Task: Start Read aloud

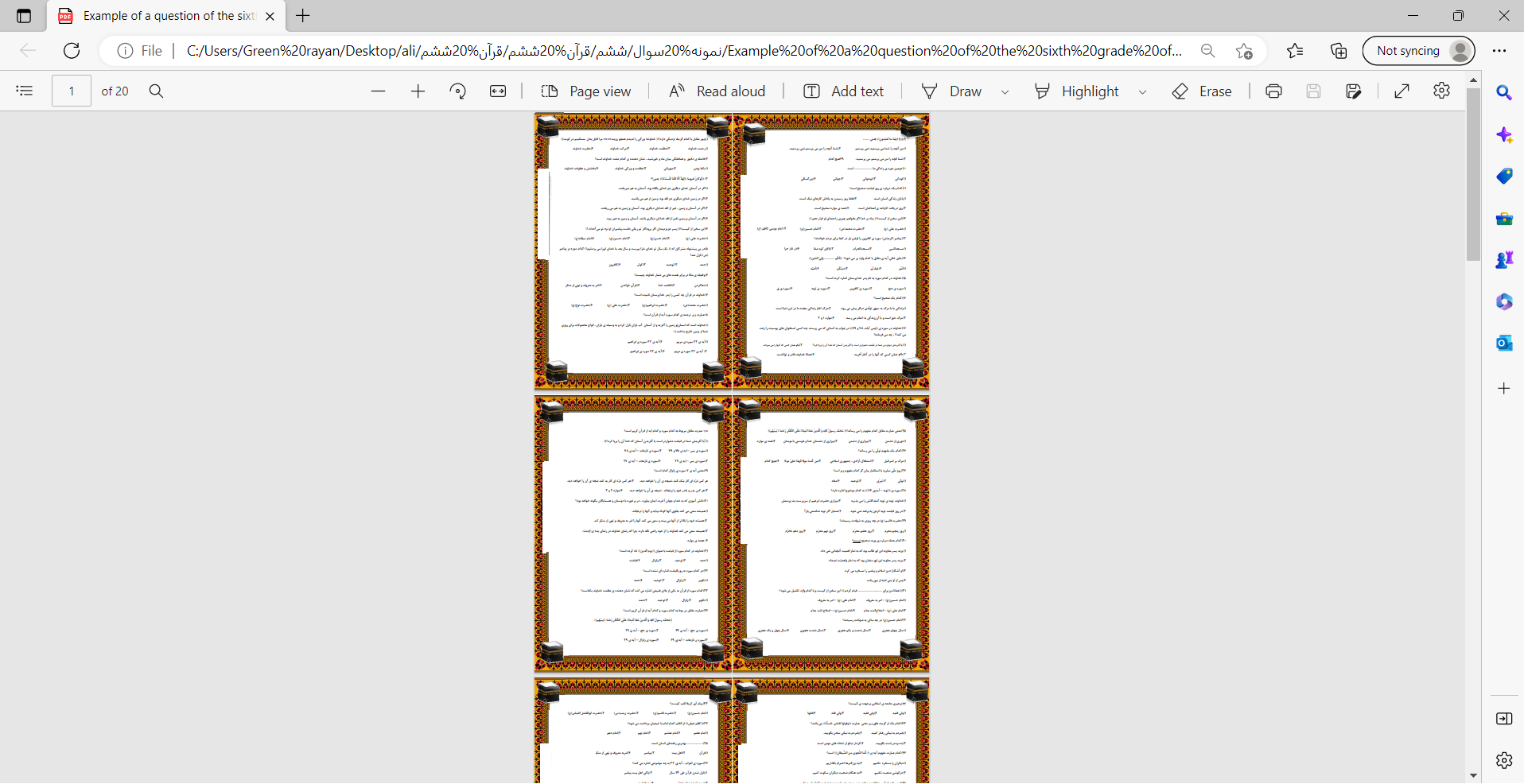Action: click(x=717, y=91)
